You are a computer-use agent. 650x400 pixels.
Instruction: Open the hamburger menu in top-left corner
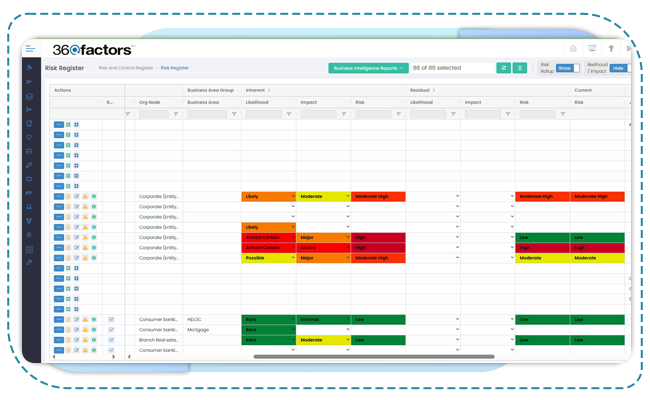pyautogui.click(x=30, y=48)
